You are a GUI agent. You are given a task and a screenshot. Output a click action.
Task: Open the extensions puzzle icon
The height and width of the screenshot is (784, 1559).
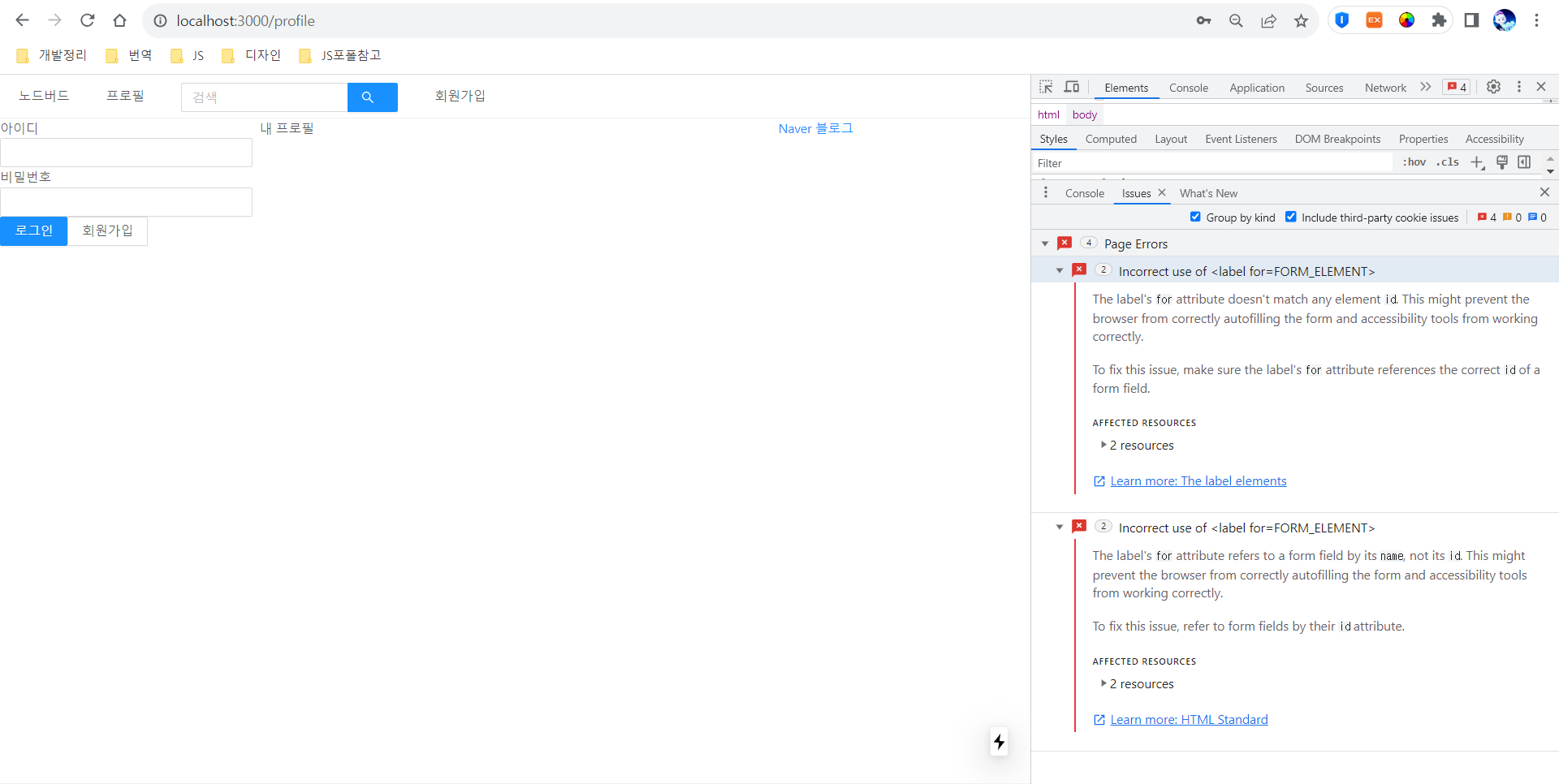click(x=1439, y=20)
